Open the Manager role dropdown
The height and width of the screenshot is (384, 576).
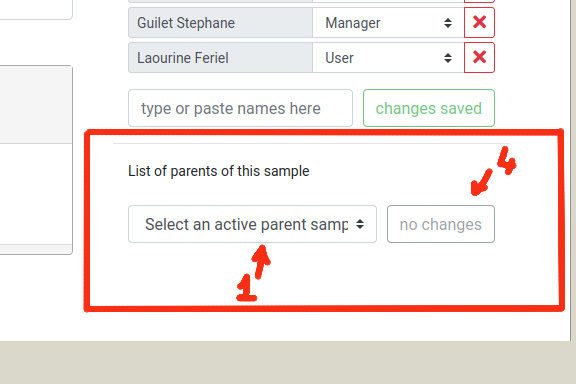(388, 23)
